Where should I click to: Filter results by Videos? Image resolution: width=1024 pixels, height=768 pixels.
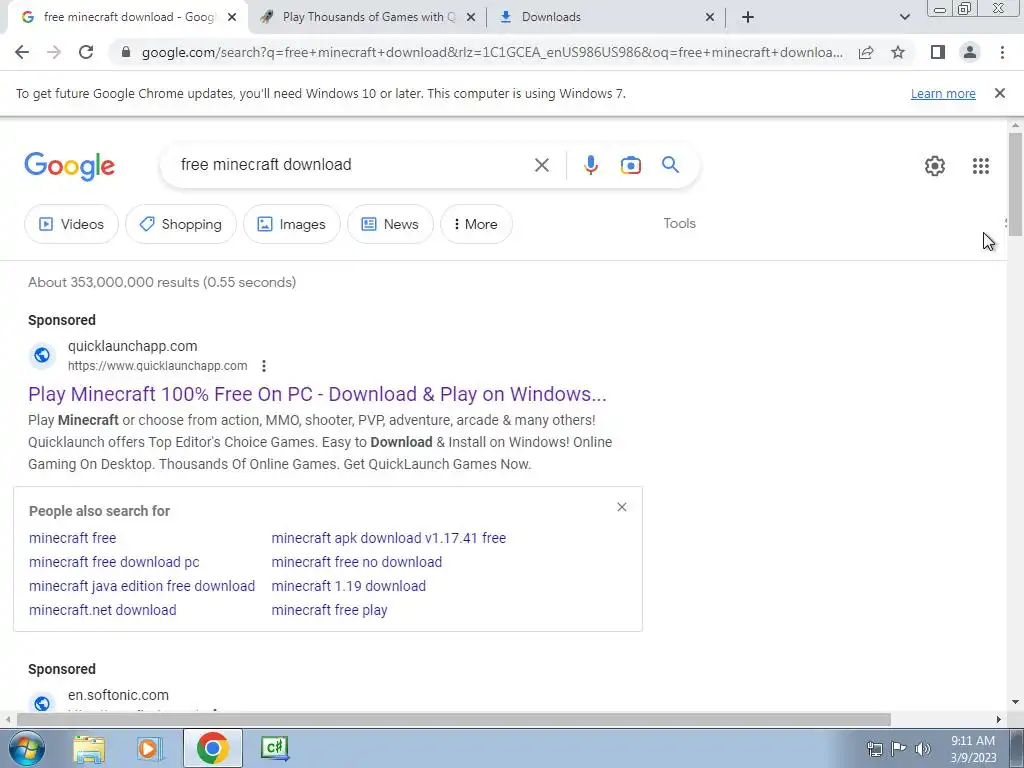[x=71, y=224]
